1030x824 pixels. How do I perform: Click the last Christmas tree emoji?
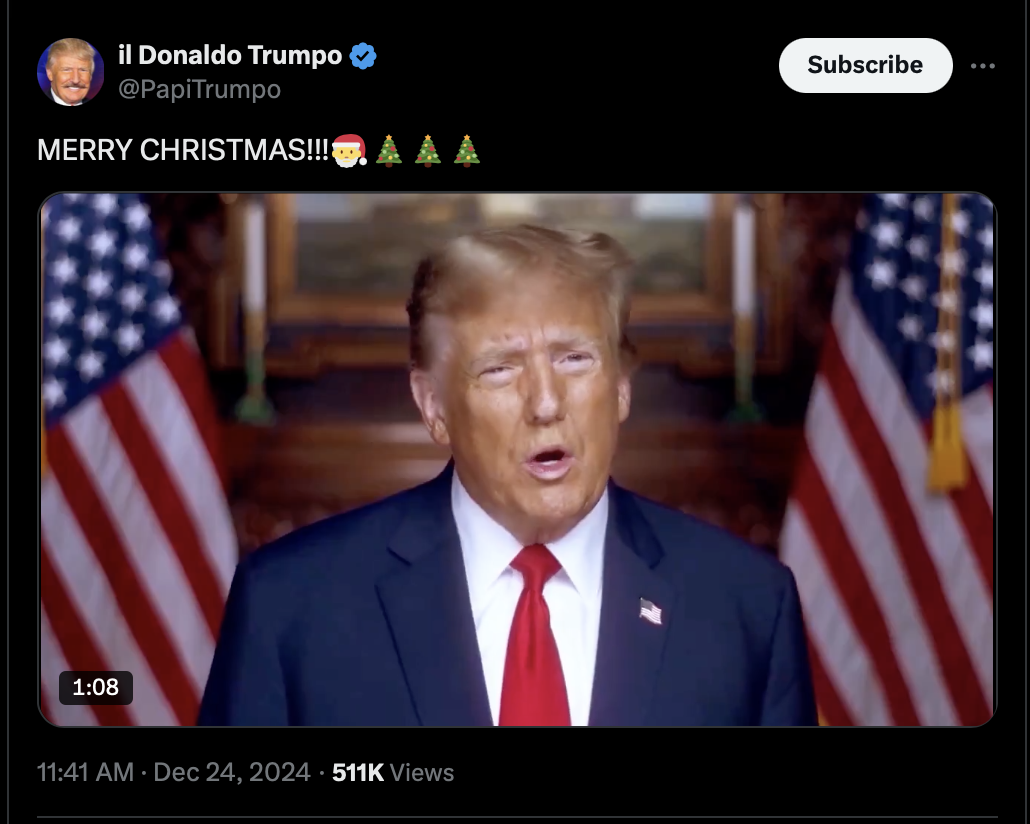point(467,150)
